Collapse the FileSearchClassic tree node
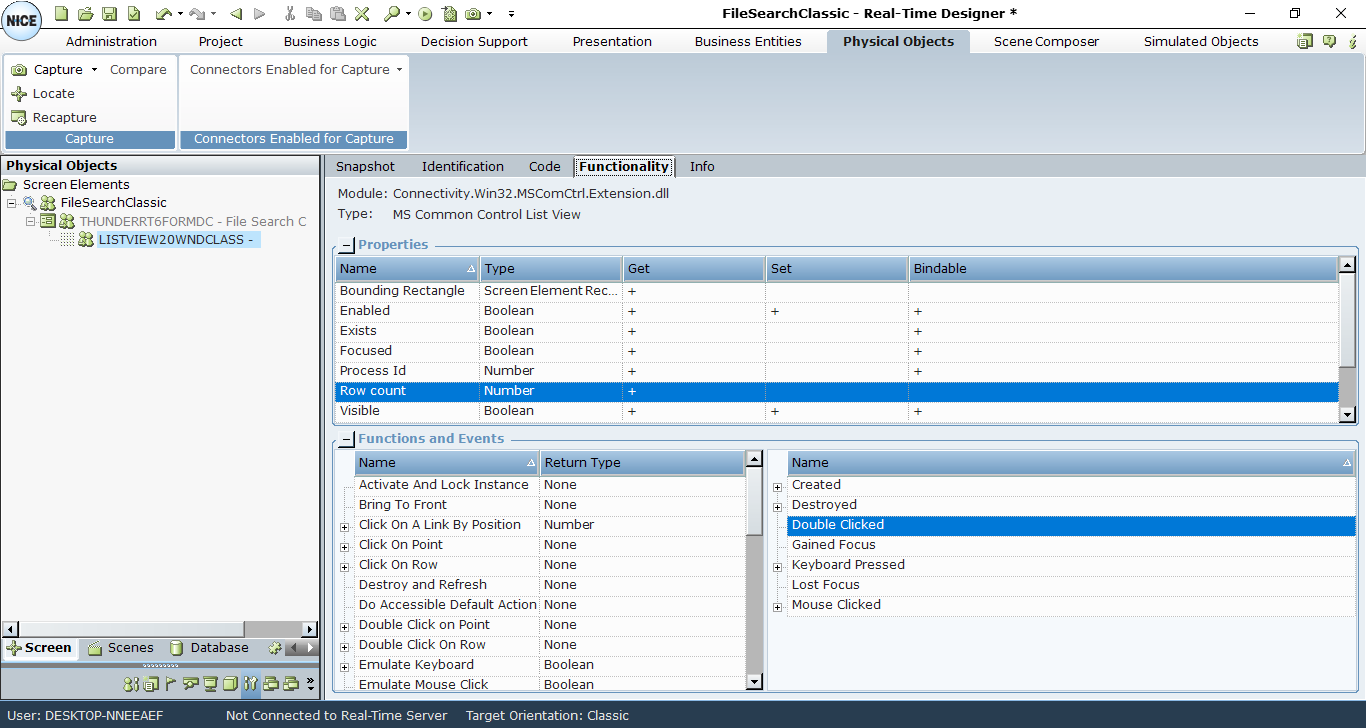Image resolution: width=1366 pixels, height=728 pixels. 12,203
